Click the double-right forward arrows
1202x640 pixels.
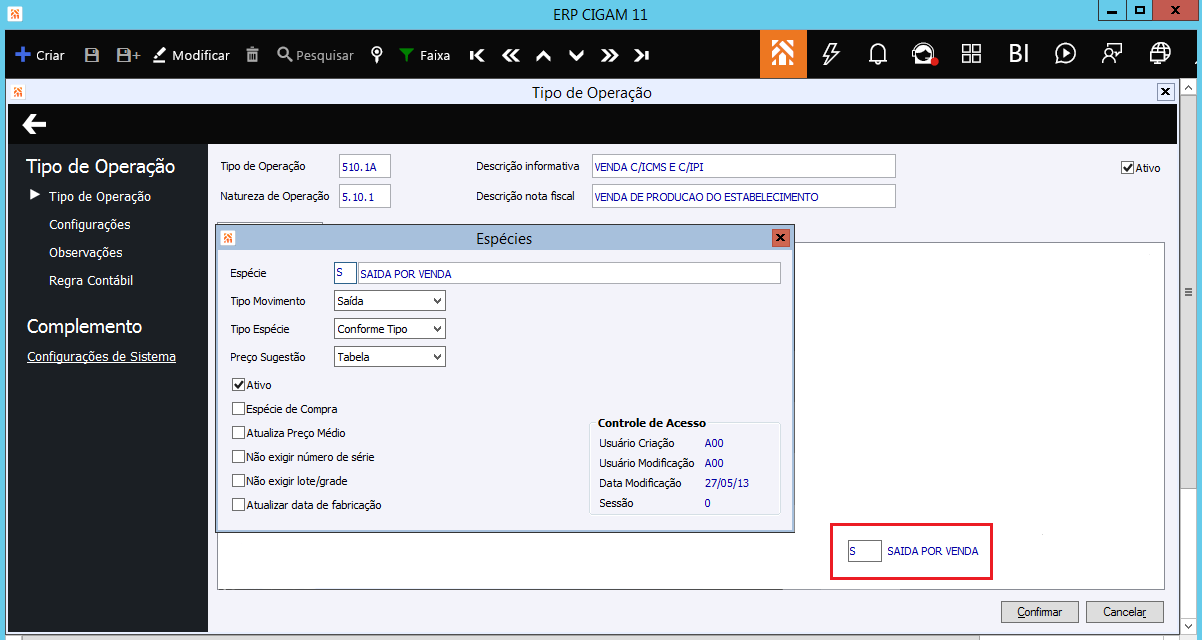coord(609,55)
